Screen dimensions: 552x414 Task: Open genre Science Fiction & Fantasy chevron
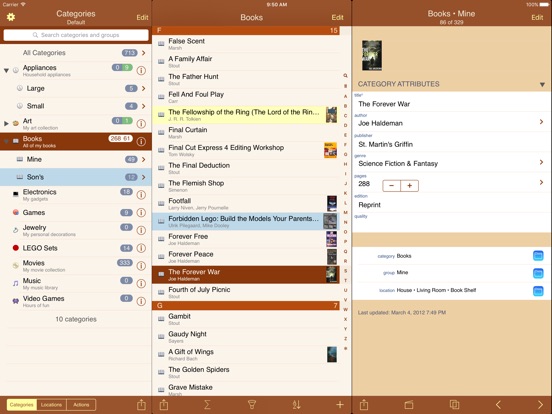click(x=541, y=162)
